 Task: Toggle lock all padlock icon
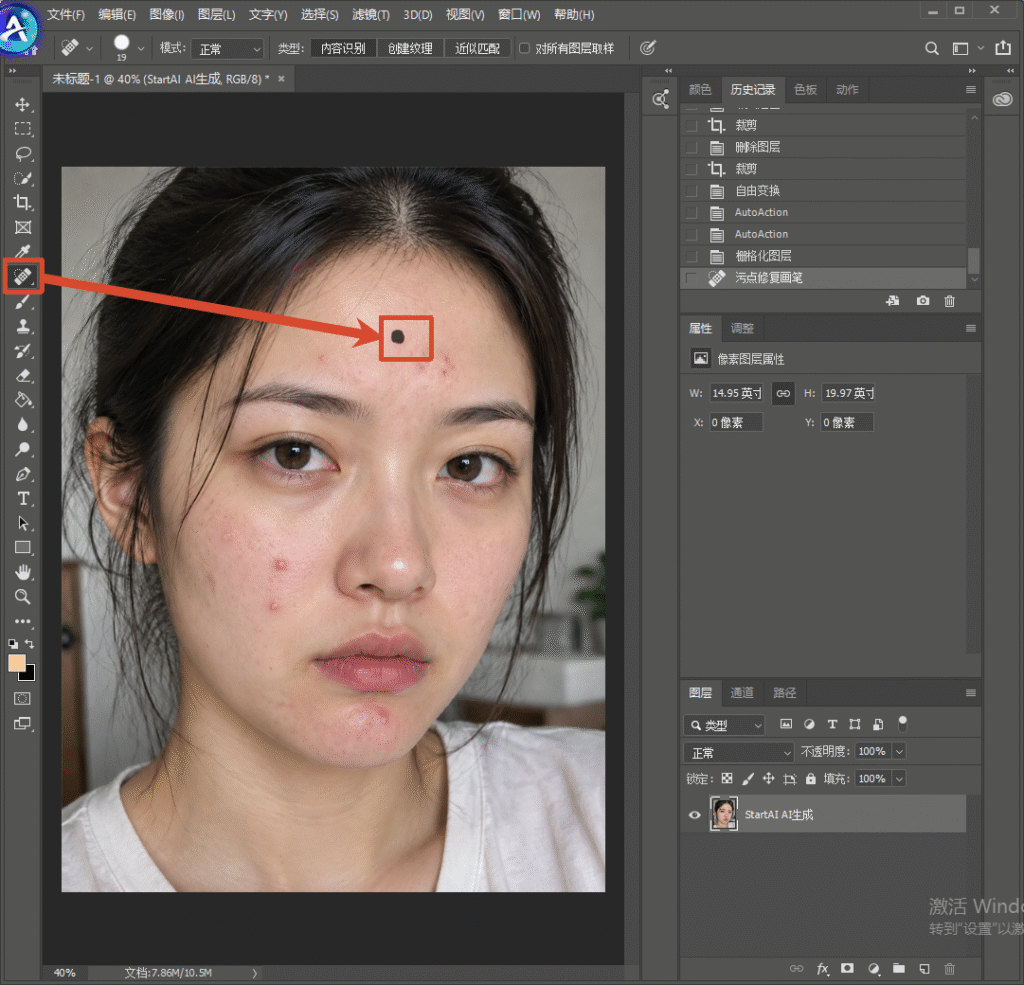[x=810, y=779]
